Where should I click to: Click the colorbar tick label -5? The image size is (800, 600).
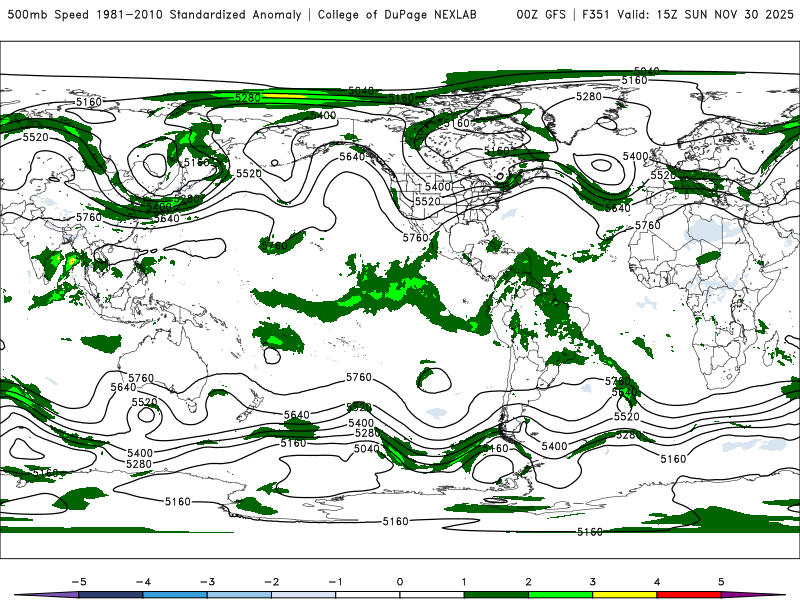coord(79,582)
